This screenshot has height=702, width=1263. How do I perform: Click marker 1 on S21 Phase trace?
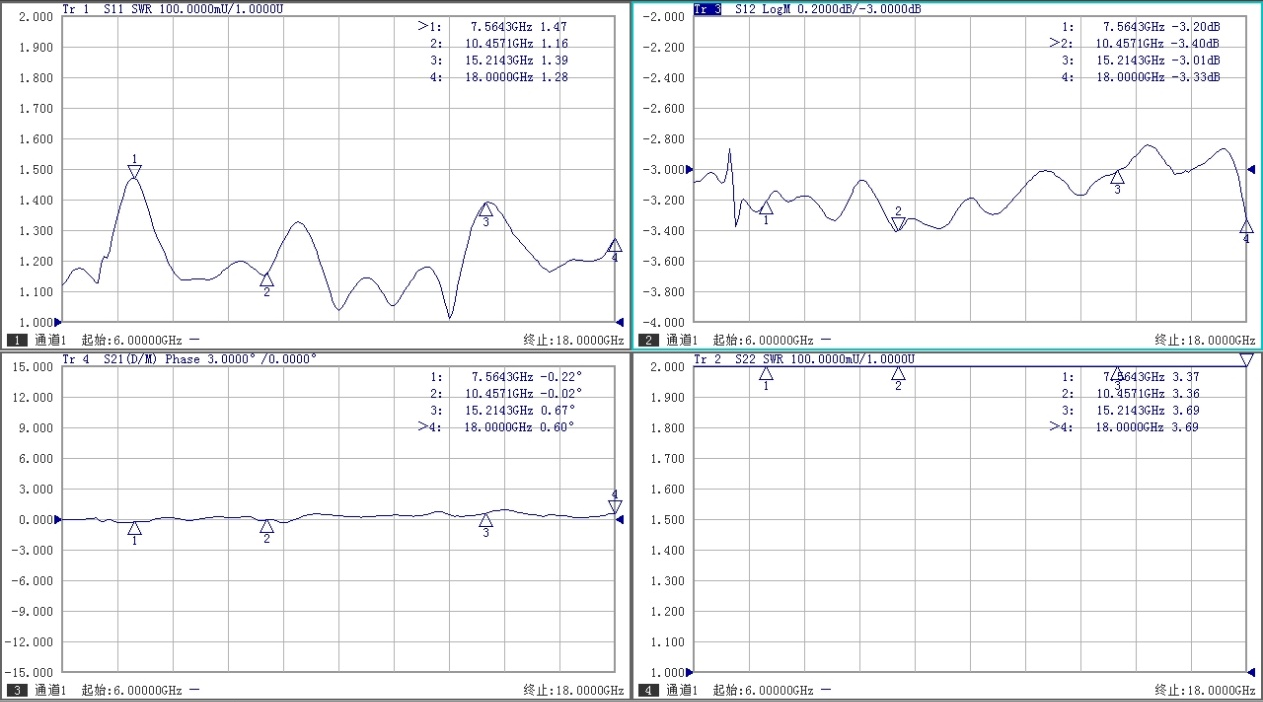tap(134, 528)
